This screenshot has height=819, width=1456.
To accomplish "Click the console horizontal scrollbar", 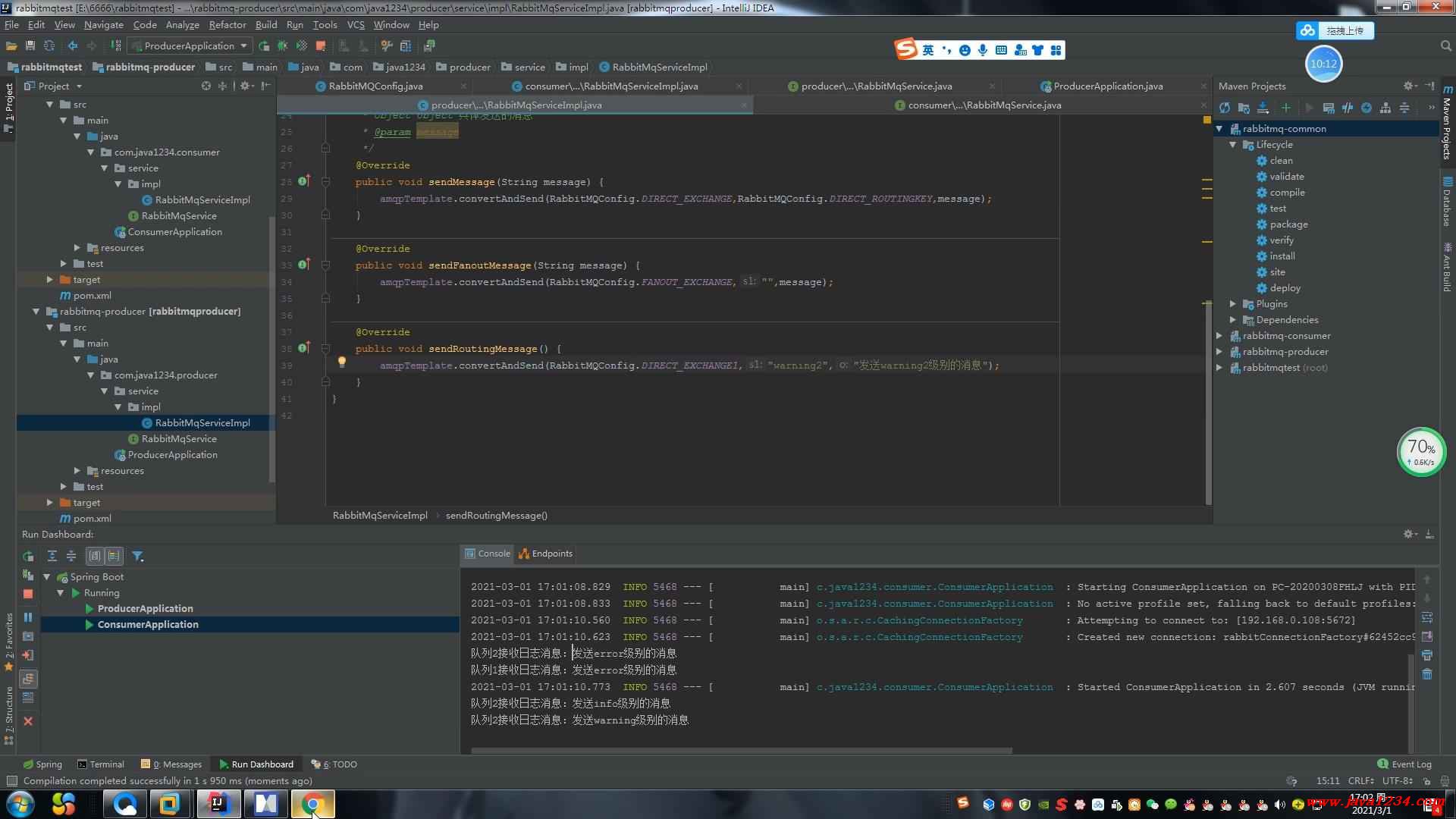I will (x=742, y=751).
